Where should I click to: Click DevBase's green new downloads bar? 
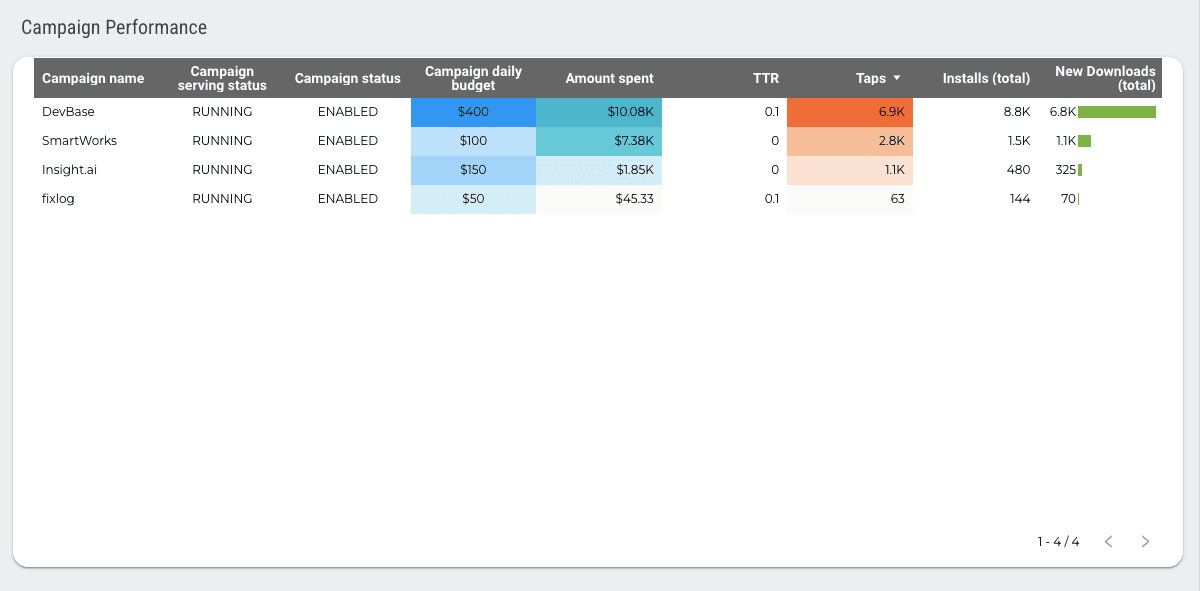point(1117,112)
